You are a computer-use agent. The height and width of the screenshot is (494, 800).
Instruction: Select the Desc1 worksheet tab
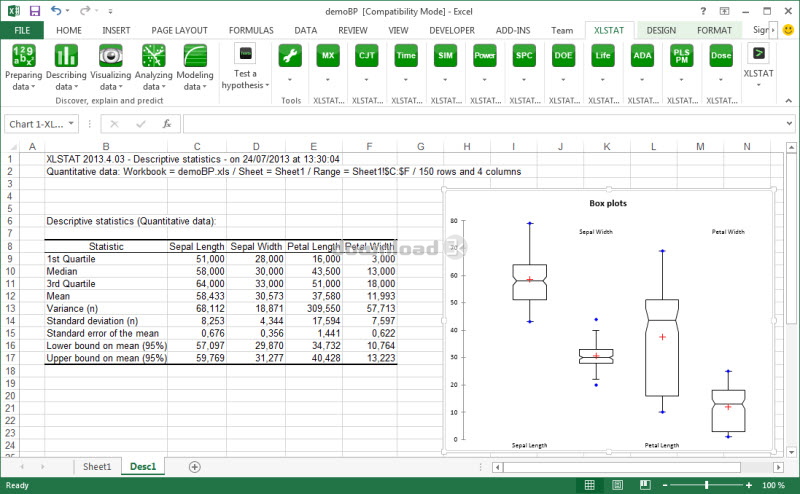coord(143,466)
